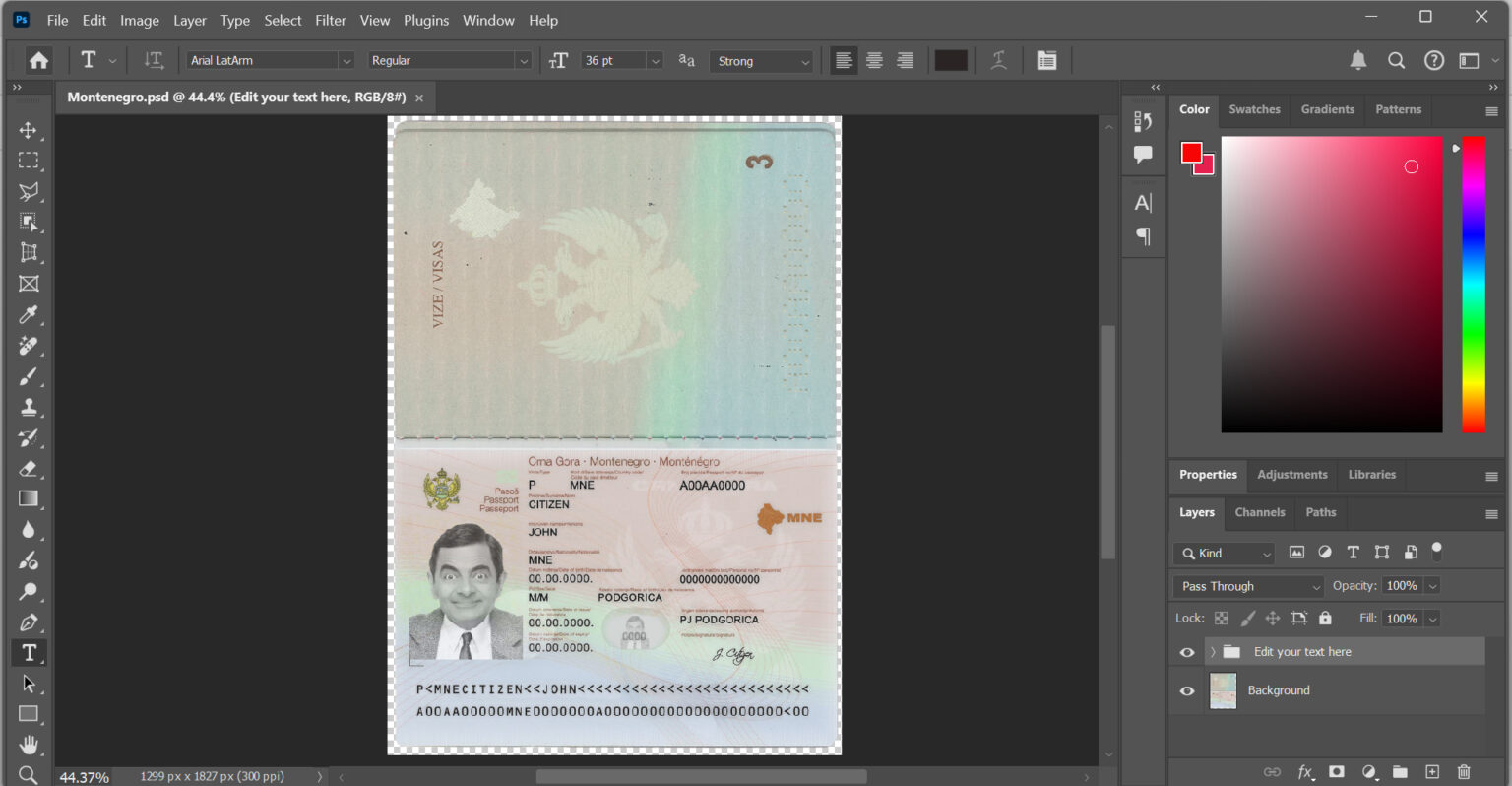Select the Brush tool

[29, 376]
